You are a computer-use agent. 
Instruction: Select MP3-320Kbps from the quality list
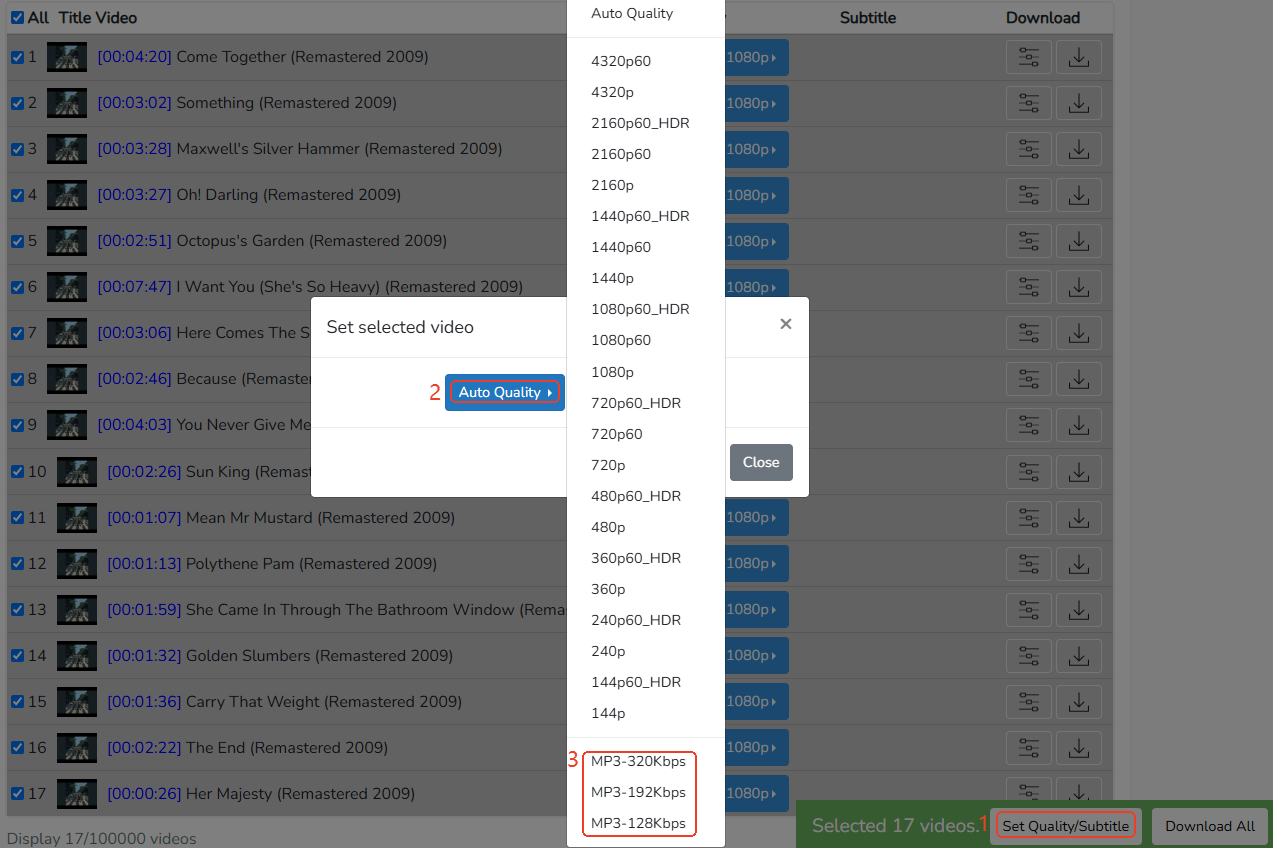click(638, 761)
